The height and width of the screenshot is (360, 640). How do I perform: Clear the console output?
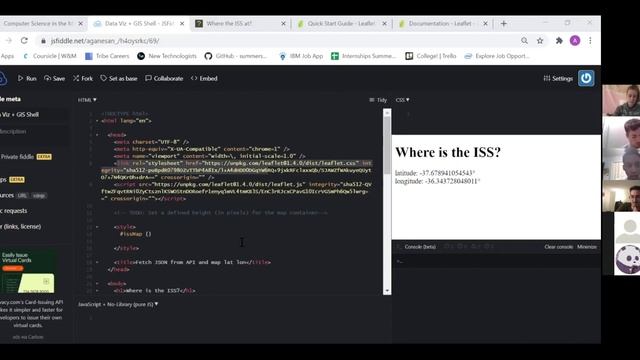pos(558,247)
